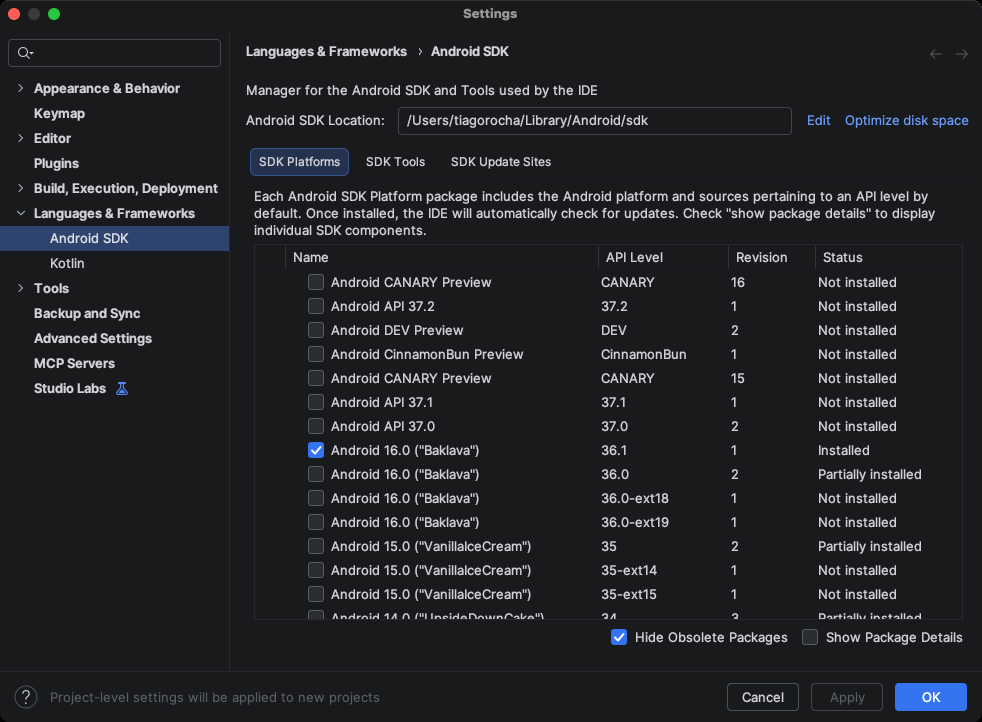Check the Android API 37.2 checkbox
Viewport: 982px width, 722px height.
click(316, 306)
